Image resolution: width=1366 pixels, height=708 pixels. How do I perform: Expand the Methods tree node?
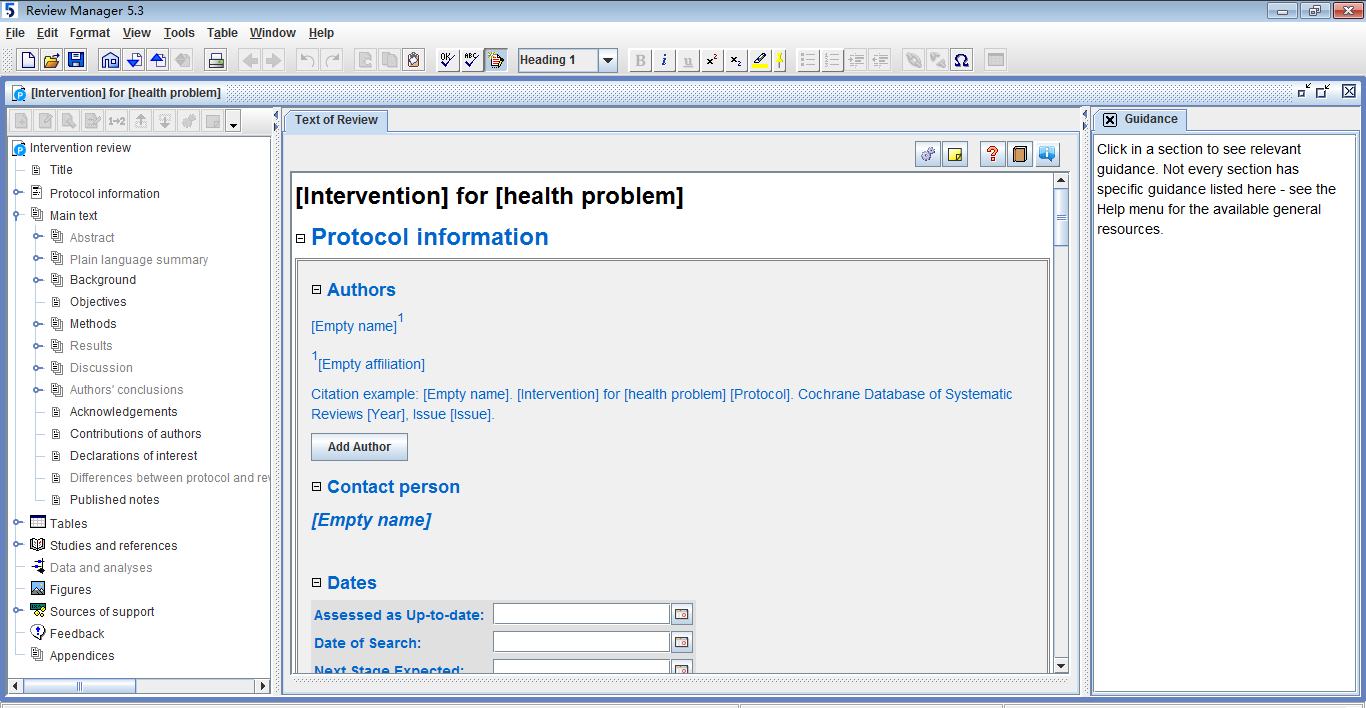pos(38,324)
